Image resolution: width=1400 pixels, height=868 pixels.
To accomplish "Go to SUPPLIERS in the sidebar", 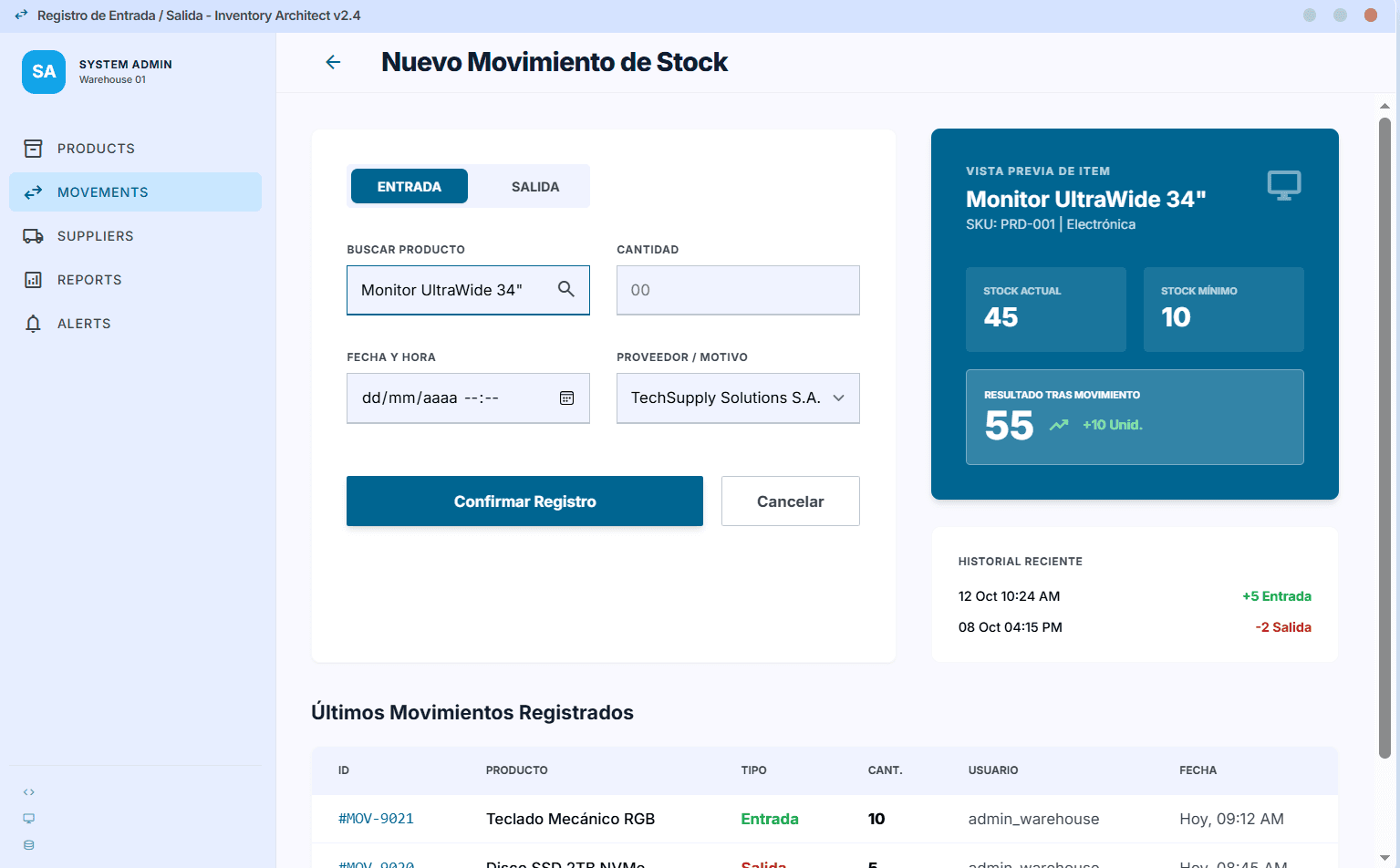I will pos(135,236).
